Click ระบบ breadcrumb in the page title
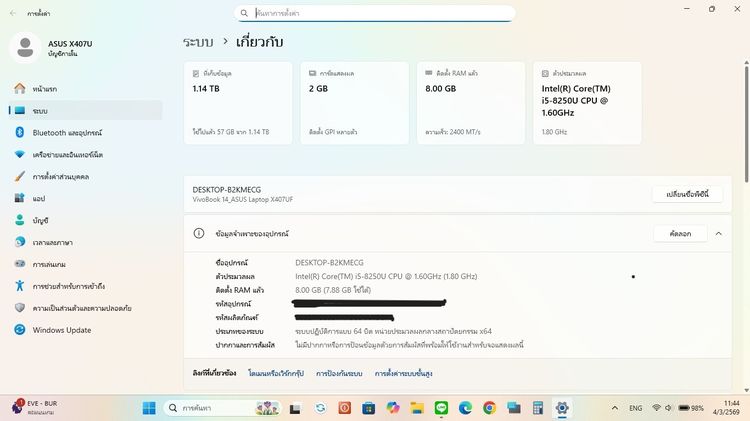Image resolution: width=750 pixels, height=421 pixels. pos(198,42)
